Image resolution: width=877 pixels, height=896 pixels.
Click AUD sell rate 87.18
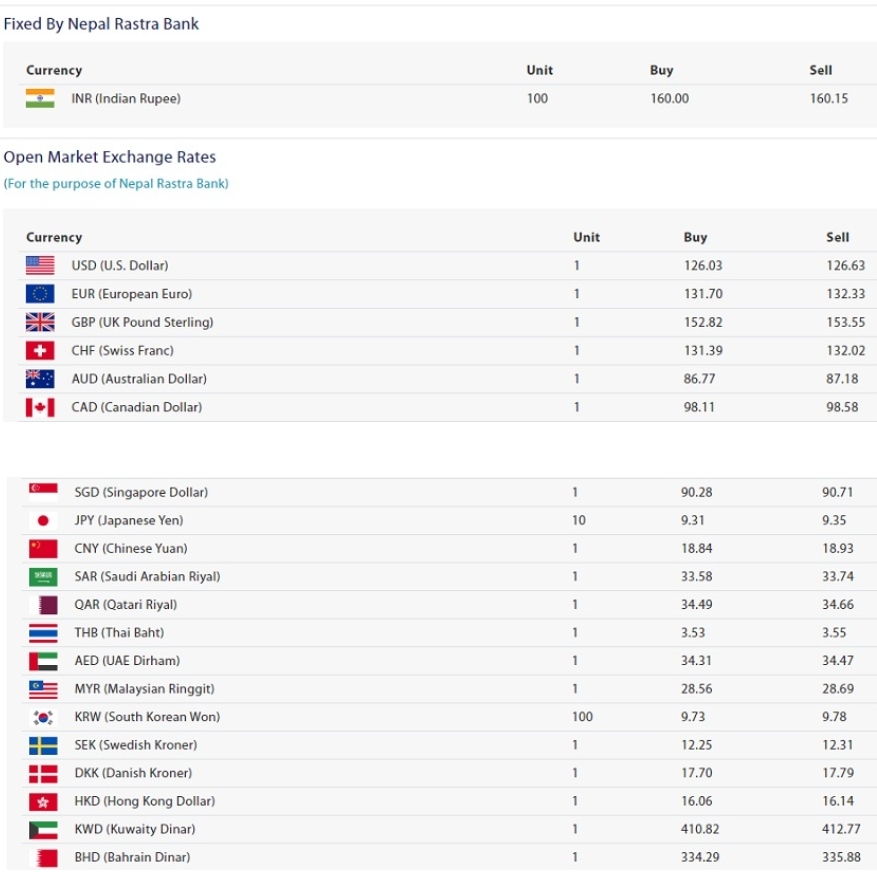coord(842,379)
